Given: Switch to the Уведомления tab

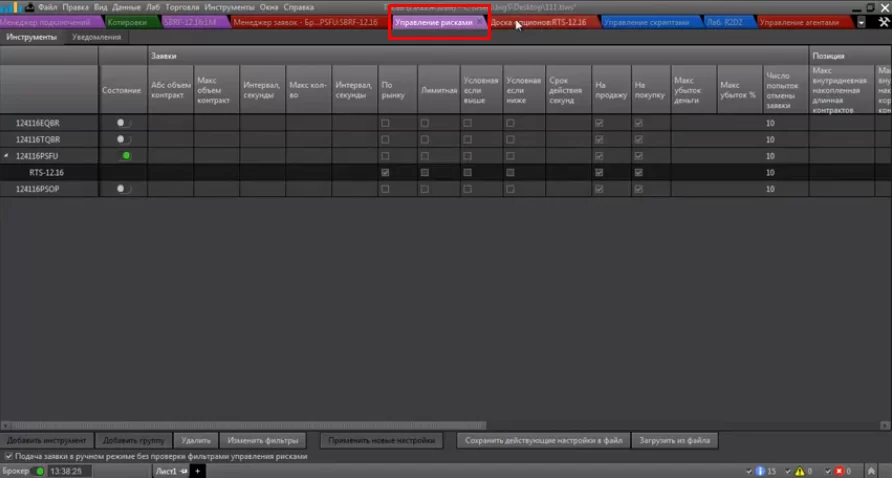Looking at the screenshot, I should [97, 37].
